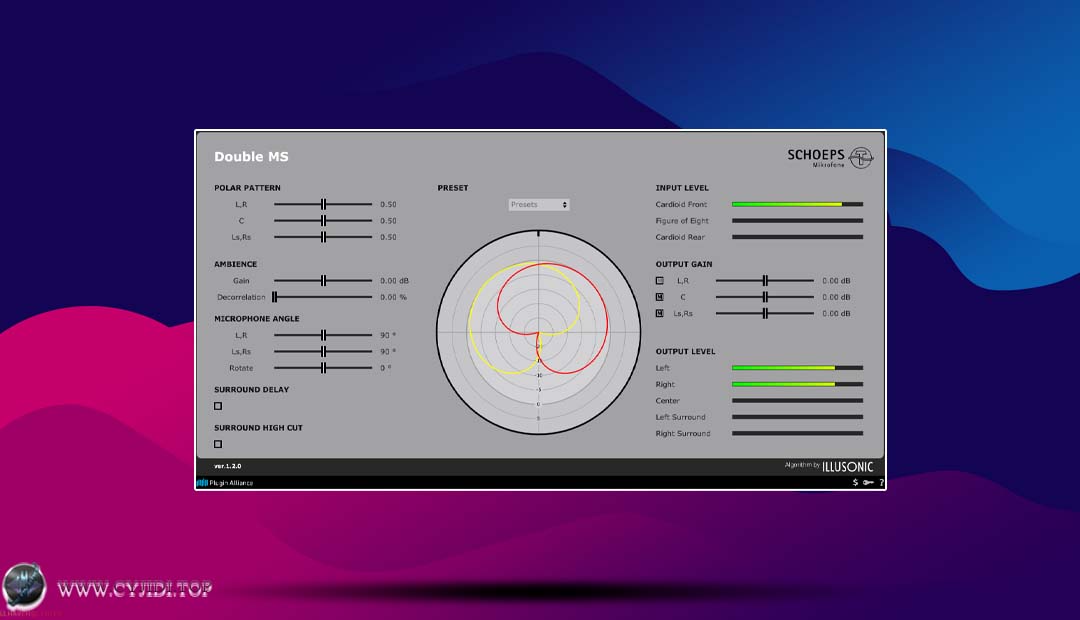The image size is (1080, 620).
Task: Click the dollar sign icon
Action: [855, 482]
